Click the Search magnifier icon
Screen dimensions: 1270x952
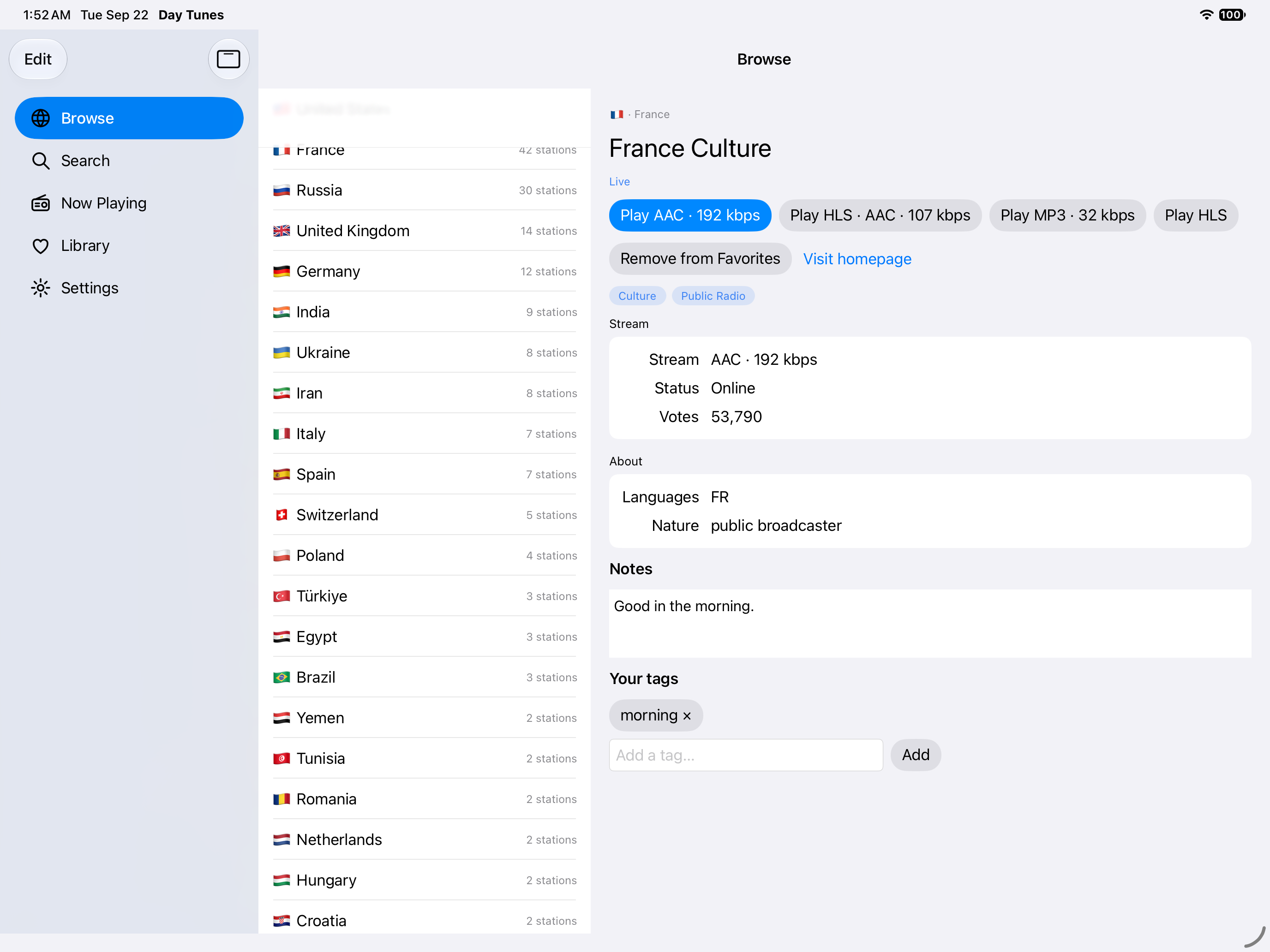41,161
